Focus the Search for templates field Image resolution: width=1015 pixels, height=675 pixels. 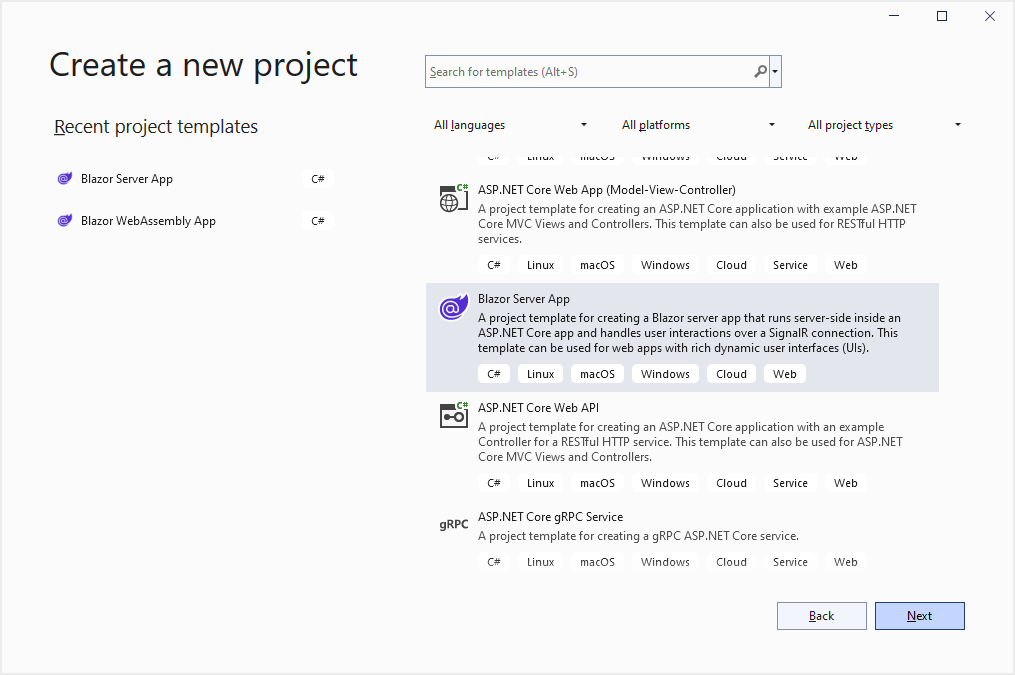588,72
